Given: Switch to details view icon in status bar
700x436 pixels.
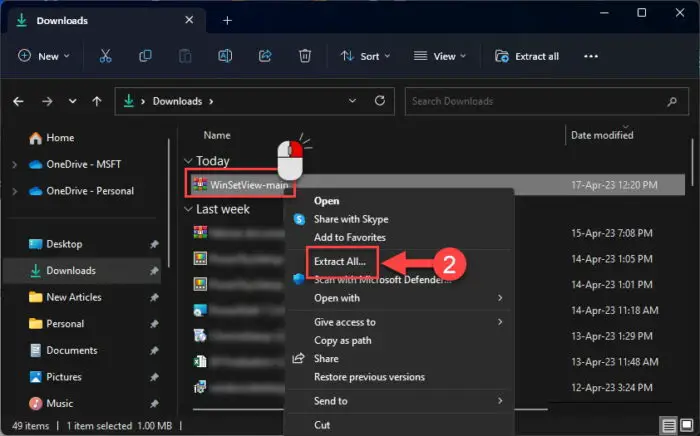Looking at the screenshot, I should pyautogui.click(x=668, y=425).
